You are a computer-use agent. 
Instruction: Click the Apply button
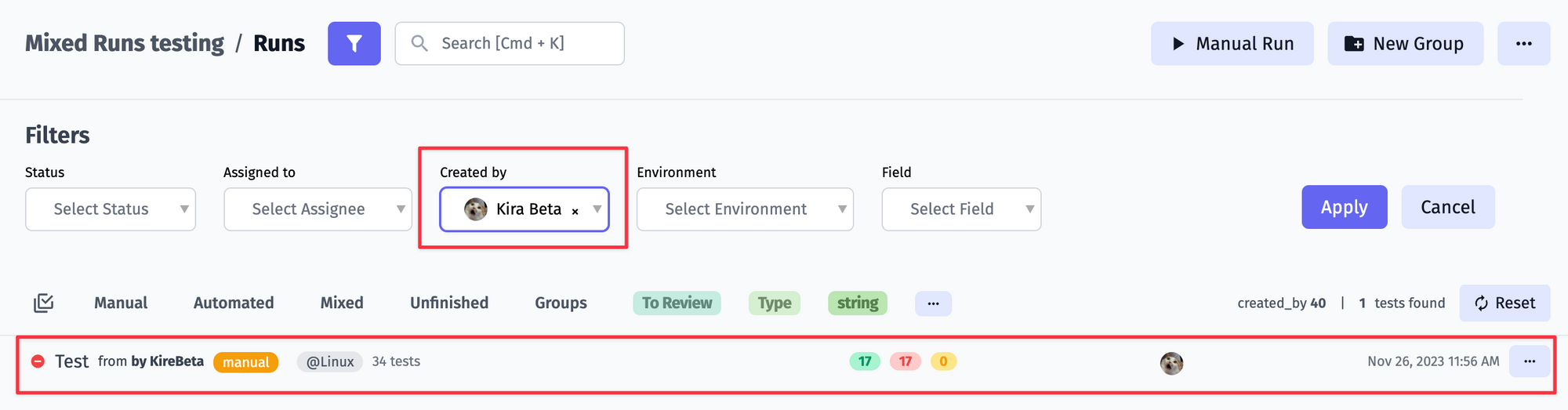[x=1345, y=207]
